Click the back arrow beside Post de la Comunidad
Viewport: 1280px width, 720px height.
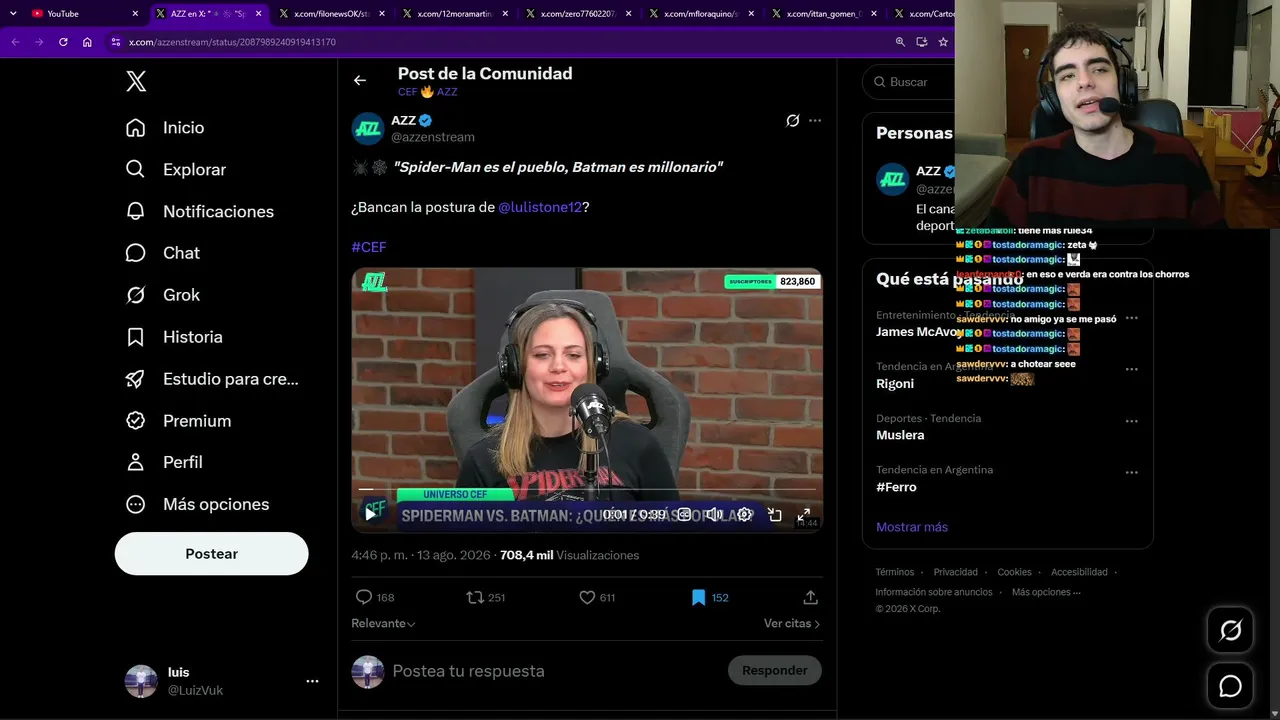[360, 81]
